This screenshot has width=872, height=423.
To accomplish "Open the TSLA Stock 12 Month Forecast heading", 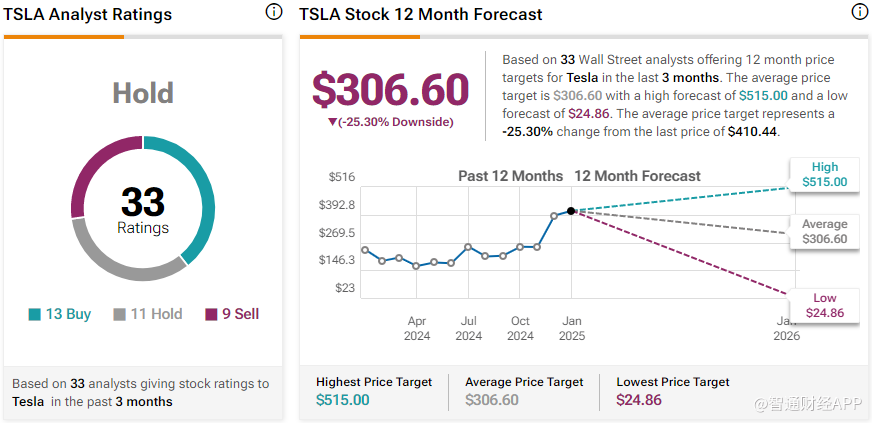I will tap(421, 15).
